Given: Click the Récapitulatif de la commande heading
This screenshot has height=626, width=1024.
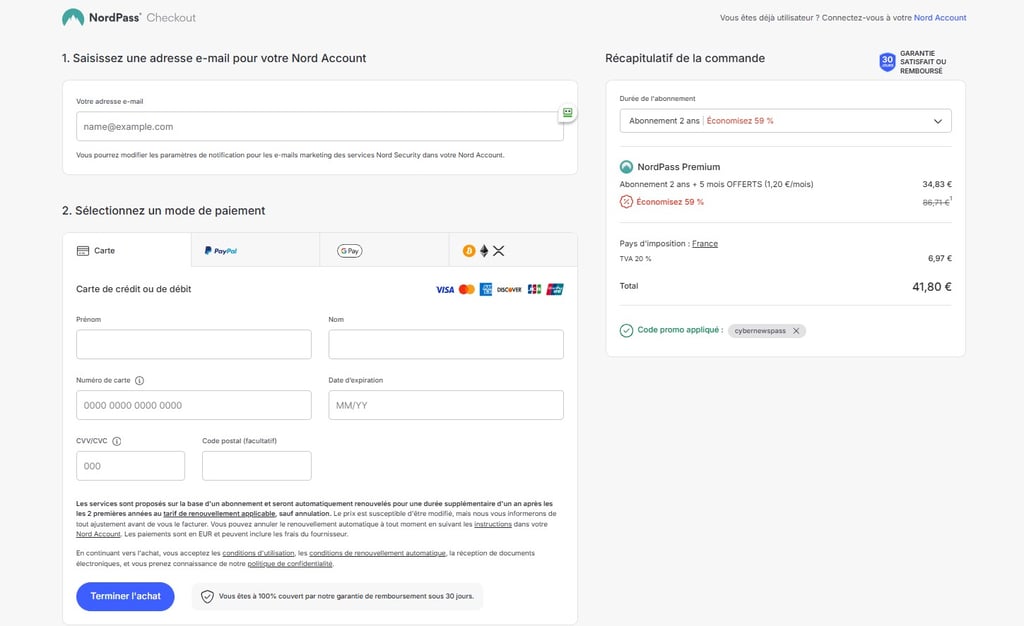Looking at the screenshot, I should (x=684, y=58).
